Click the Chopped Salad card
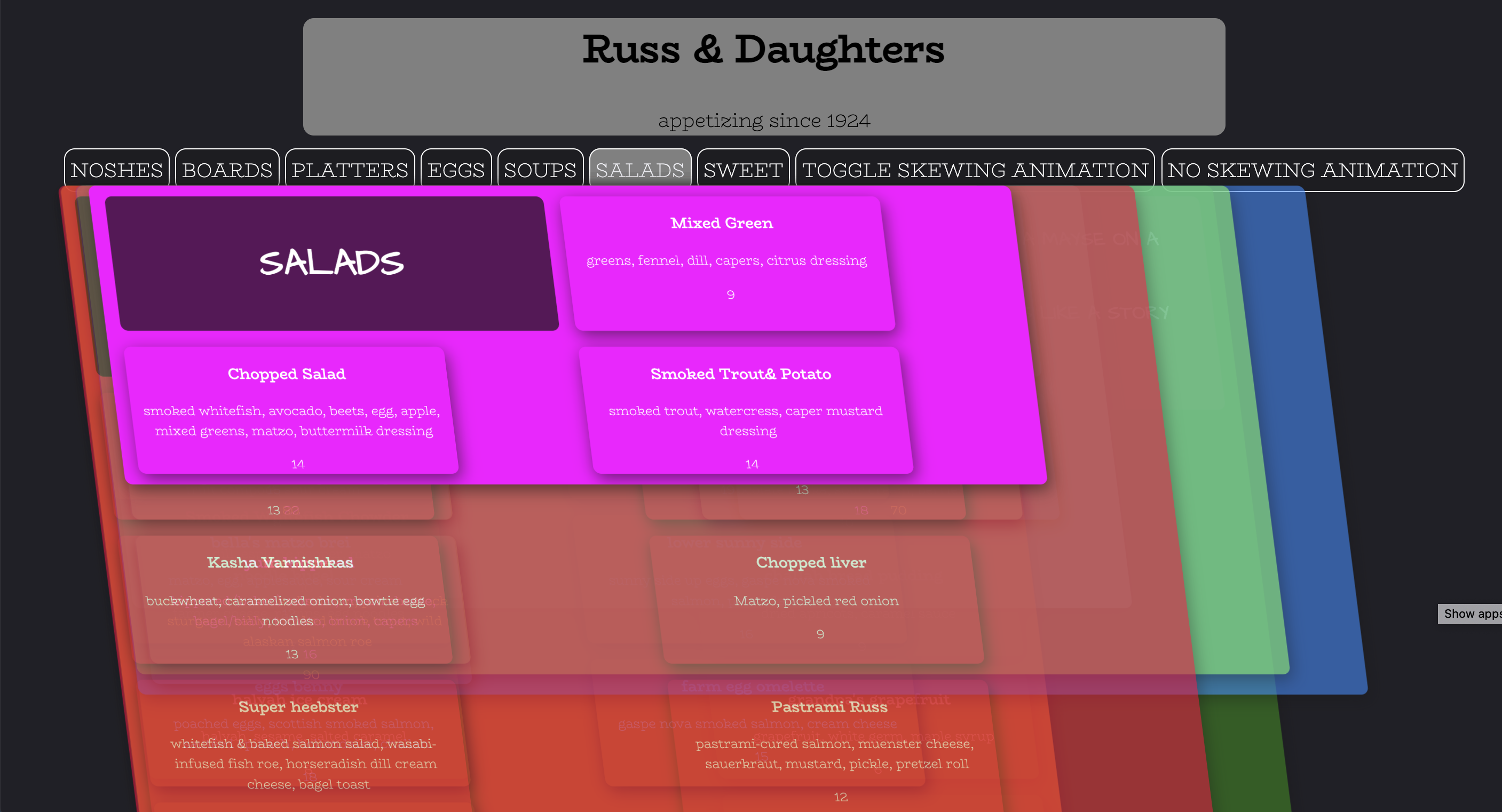 point(290,411)
